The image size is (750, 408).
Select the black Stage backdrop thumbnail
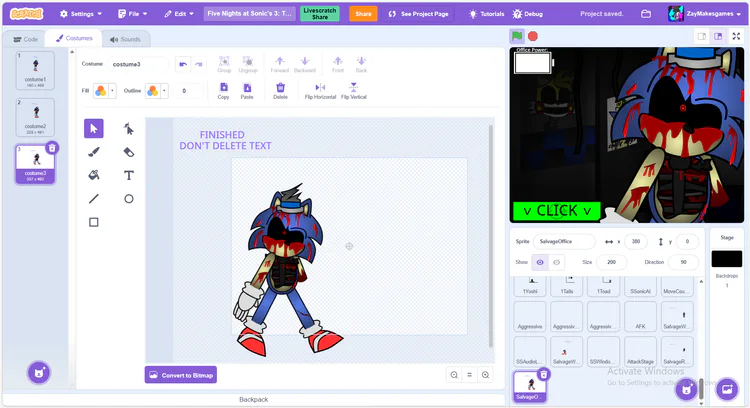click(727, 259)
